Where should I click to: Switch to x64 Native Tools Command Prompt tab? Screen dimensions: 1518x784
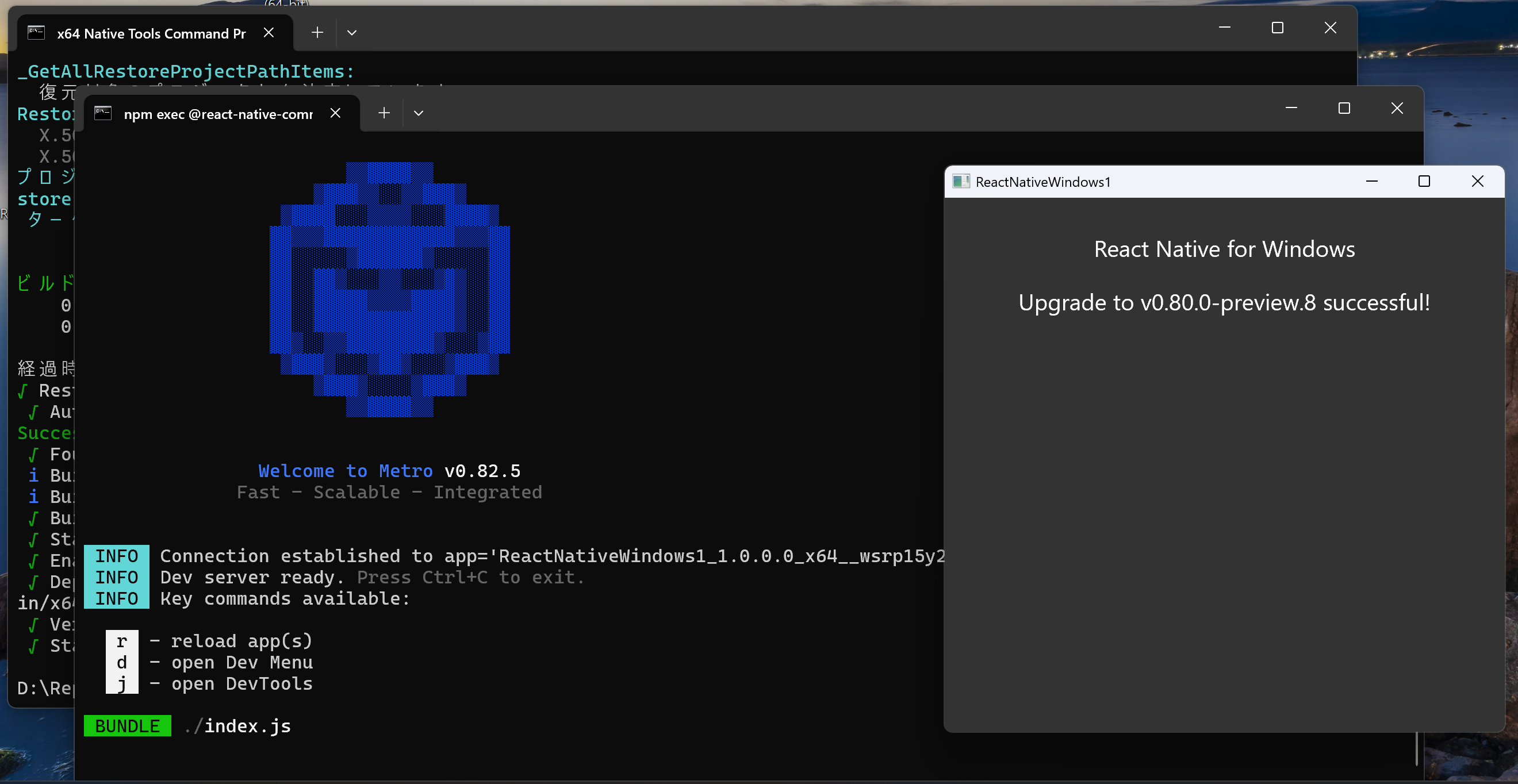coord(151,34)
